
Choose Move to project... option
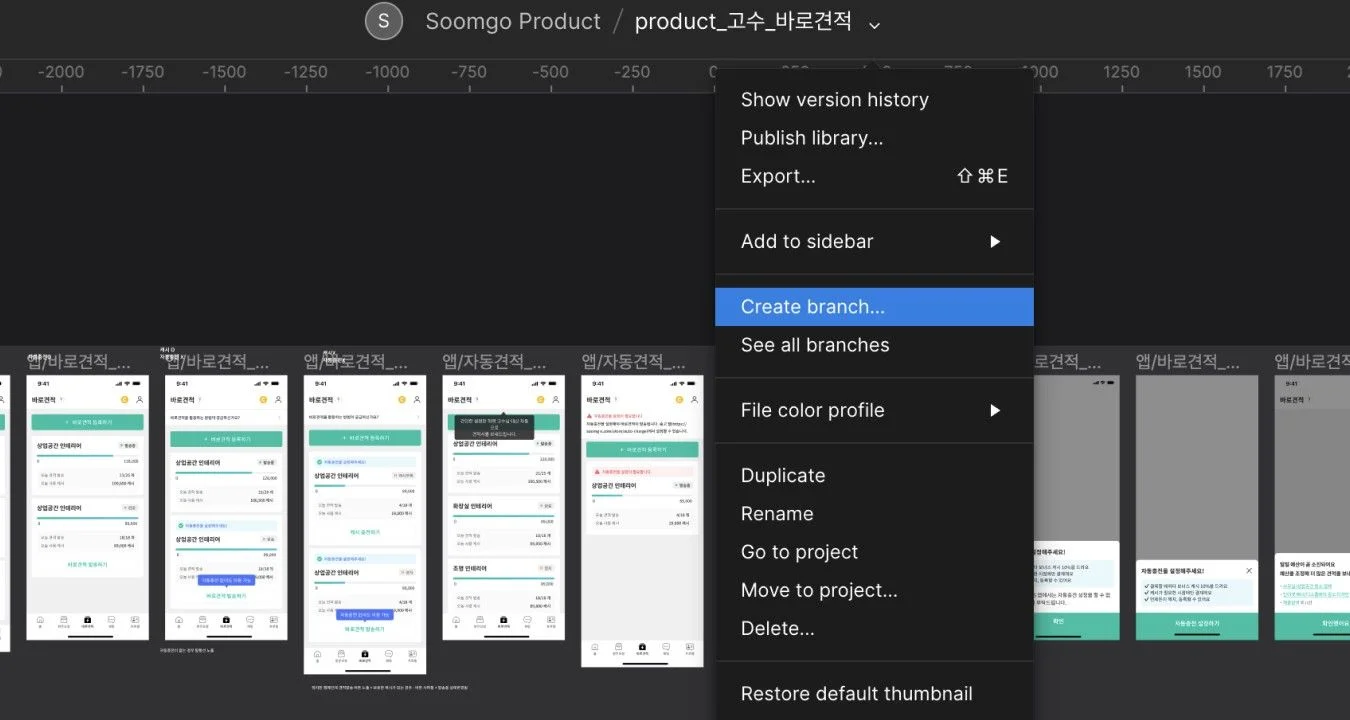(x=818, y=590)
